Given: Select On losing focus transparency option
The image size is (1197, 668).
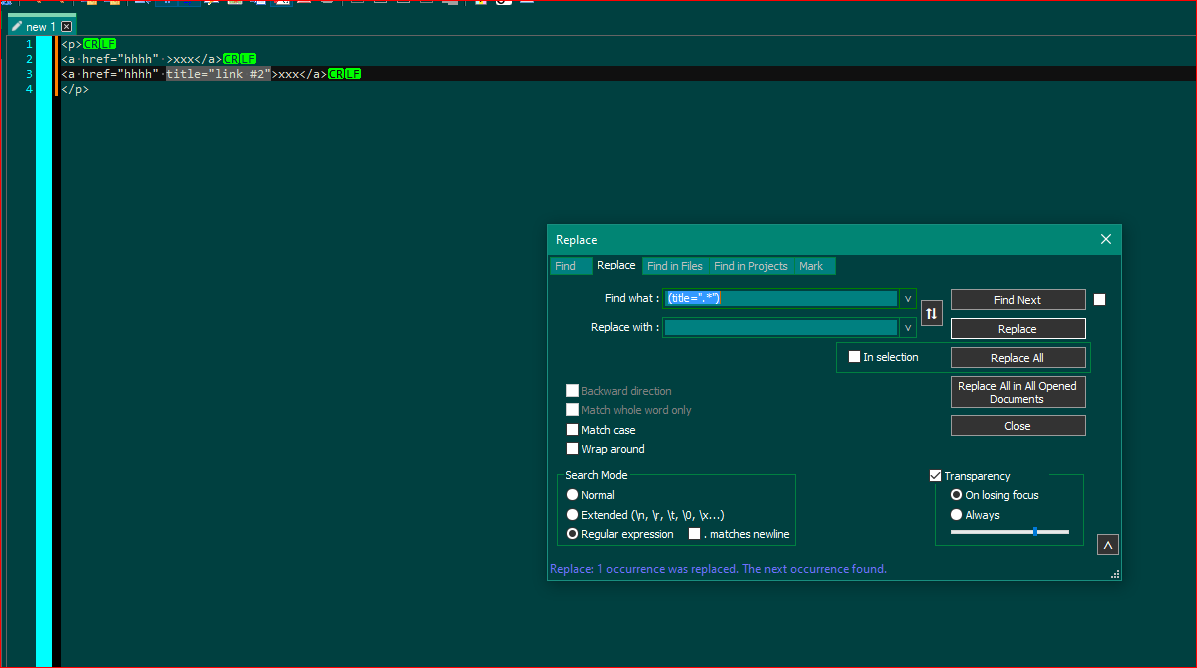Looking at the screenshot, I should (x=956, y=495).
